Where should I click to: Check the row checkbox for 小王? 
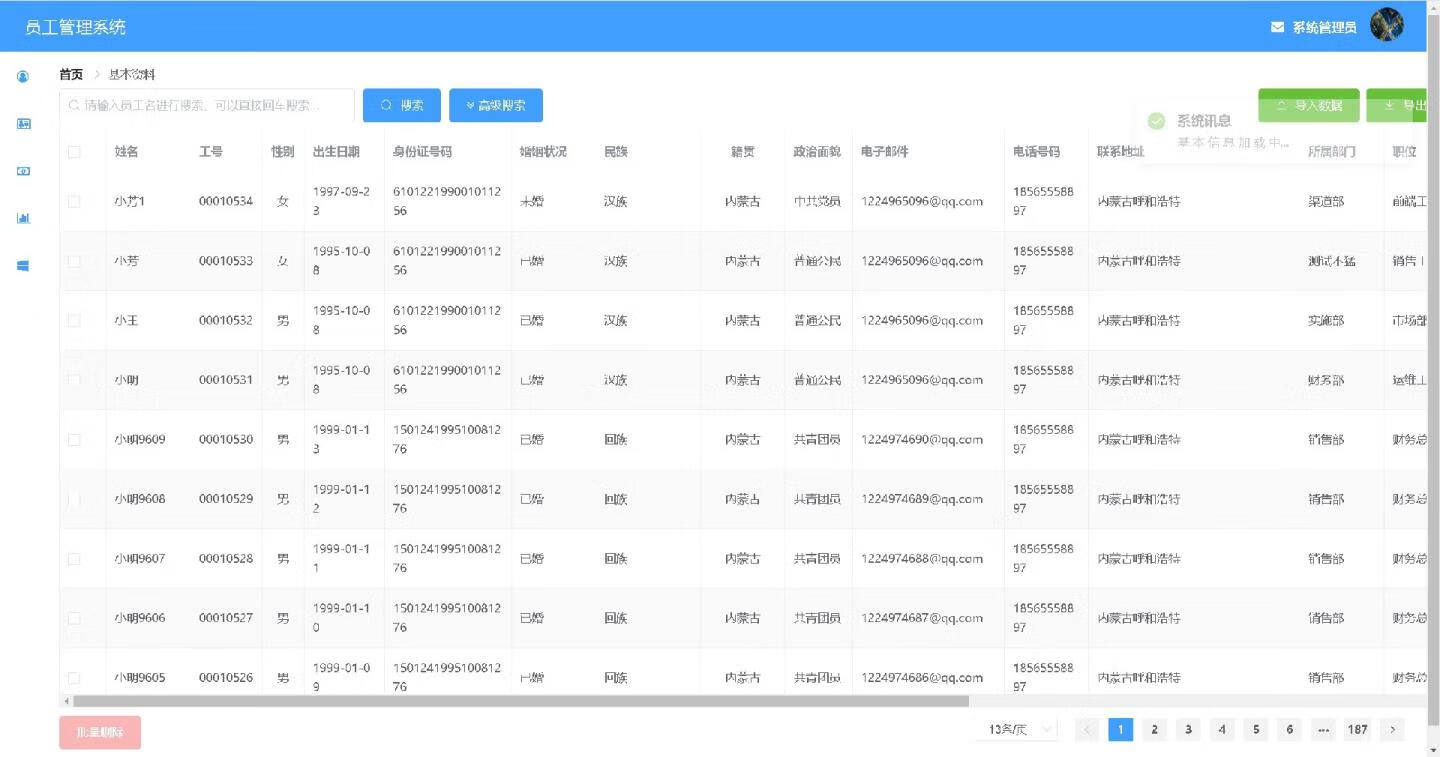click(74, 321)
